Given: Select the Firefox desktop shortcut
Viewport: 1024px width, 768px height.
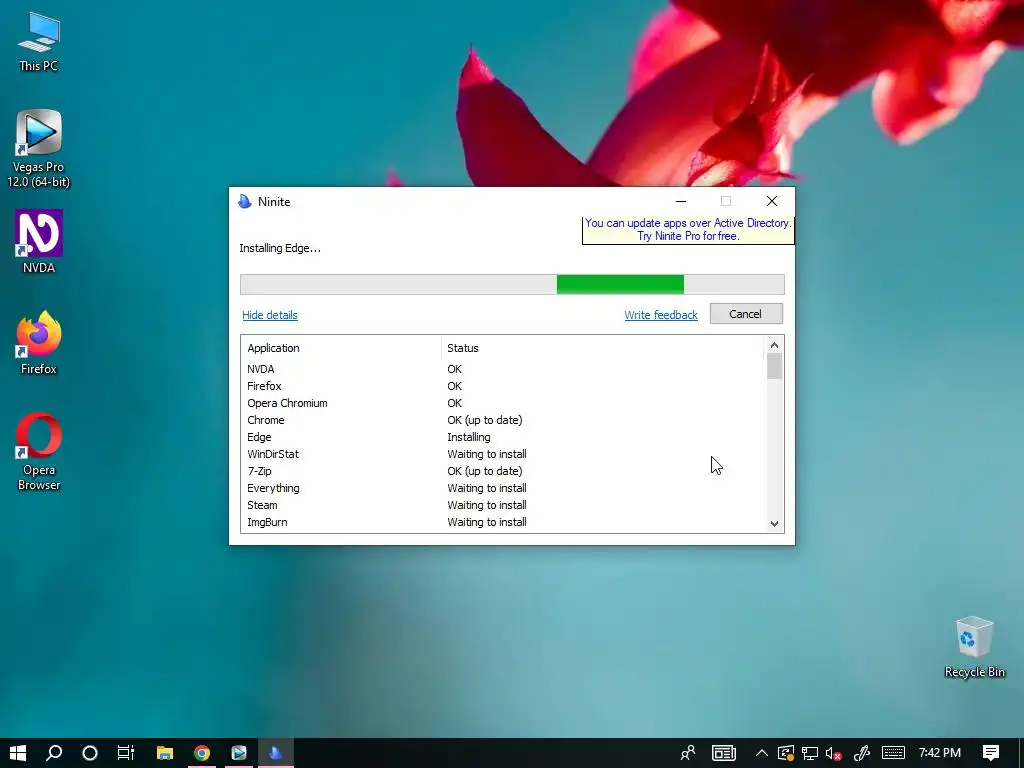Looking at the screenshot, I should 39,343.
